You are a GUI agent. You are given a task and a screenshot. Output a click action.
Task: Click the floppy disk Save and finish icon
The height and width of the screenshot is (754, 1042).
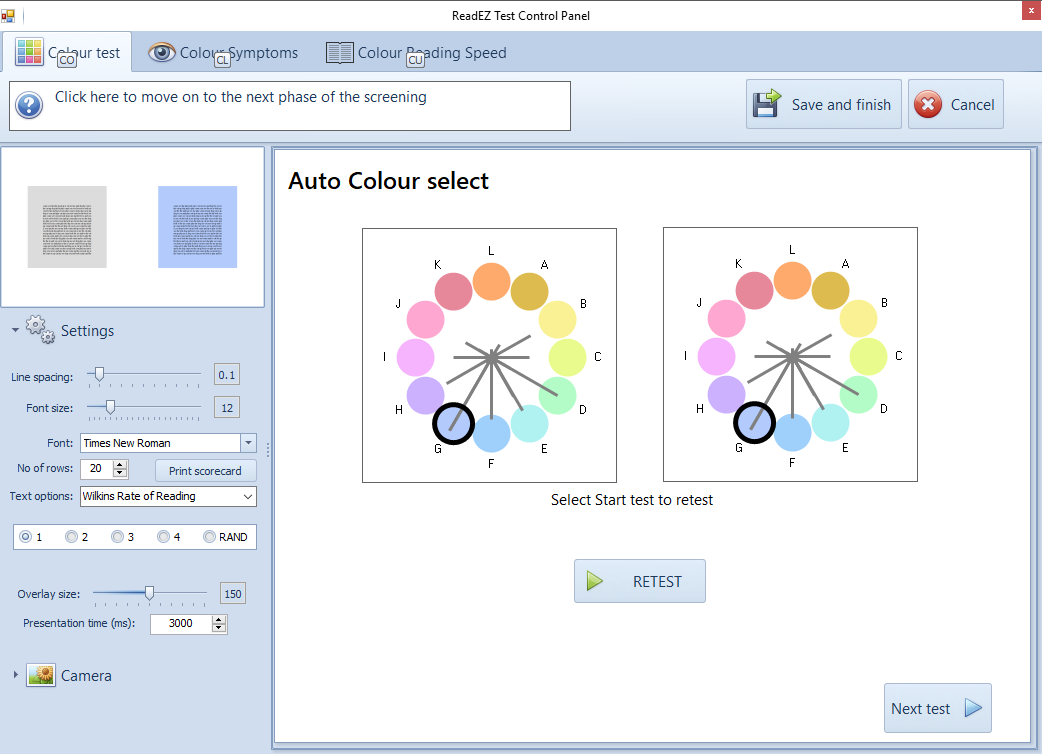767,105
